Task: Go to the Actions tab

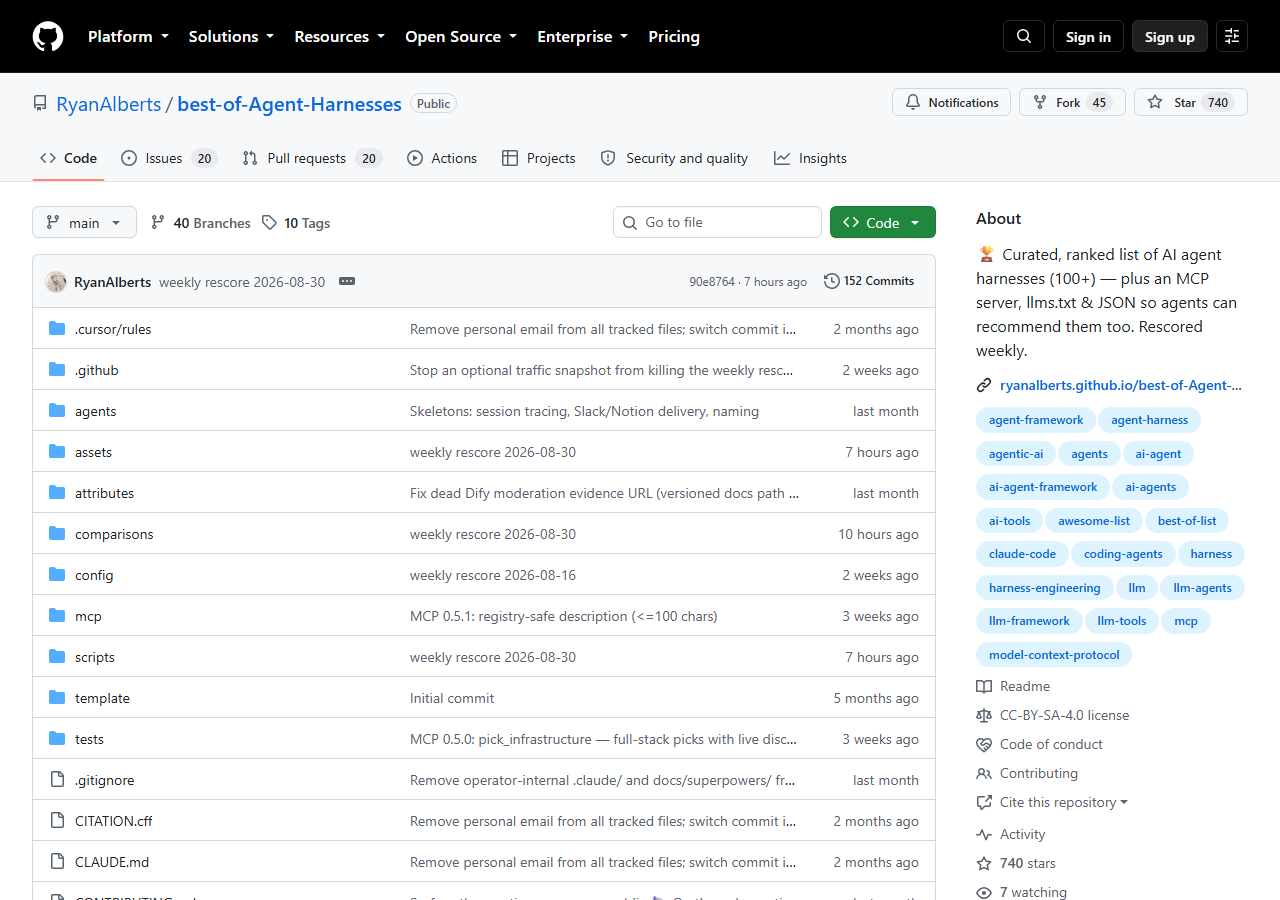Action: coord(442,158)
